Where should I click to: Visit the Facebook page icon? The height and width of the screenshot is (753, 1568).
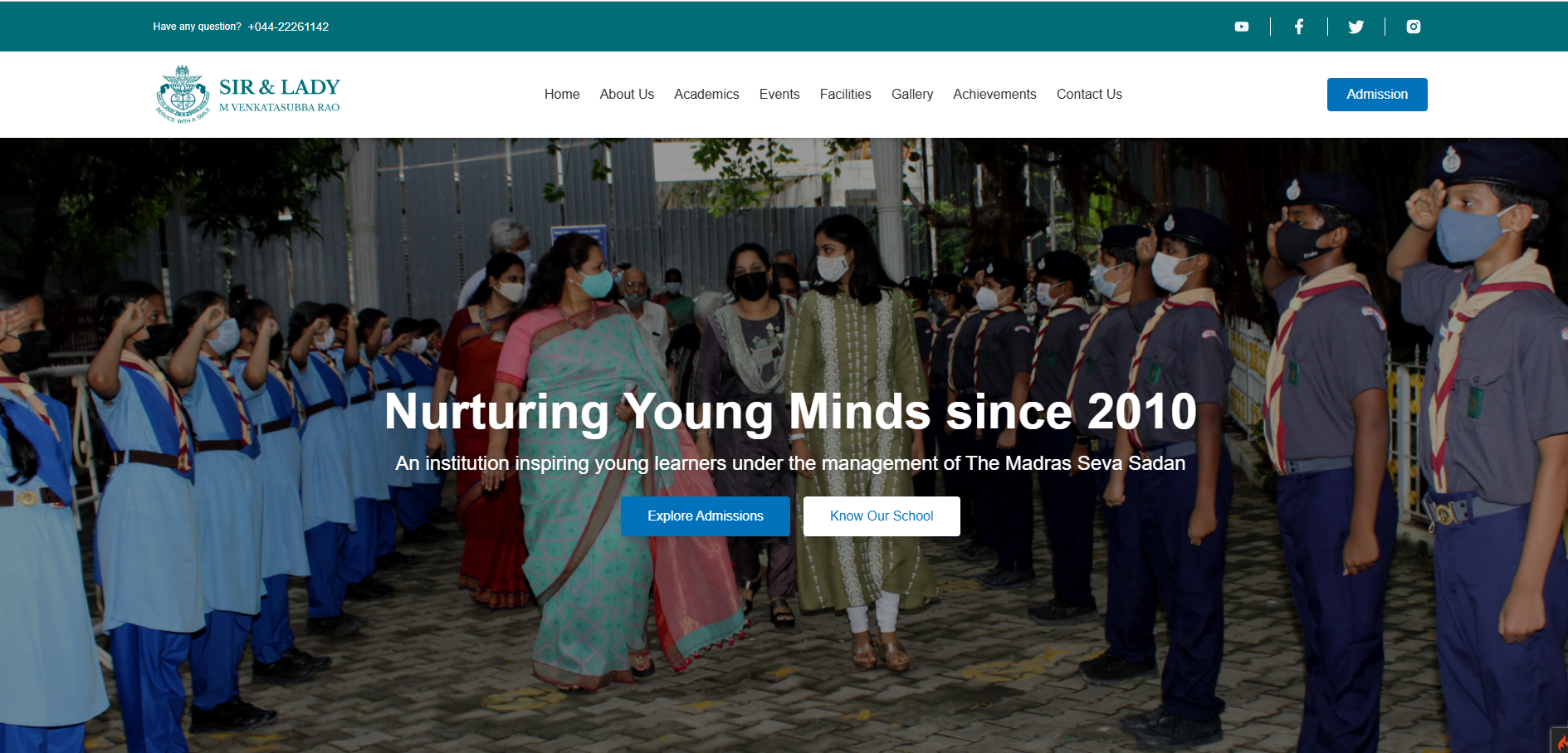coord(1299,27)
